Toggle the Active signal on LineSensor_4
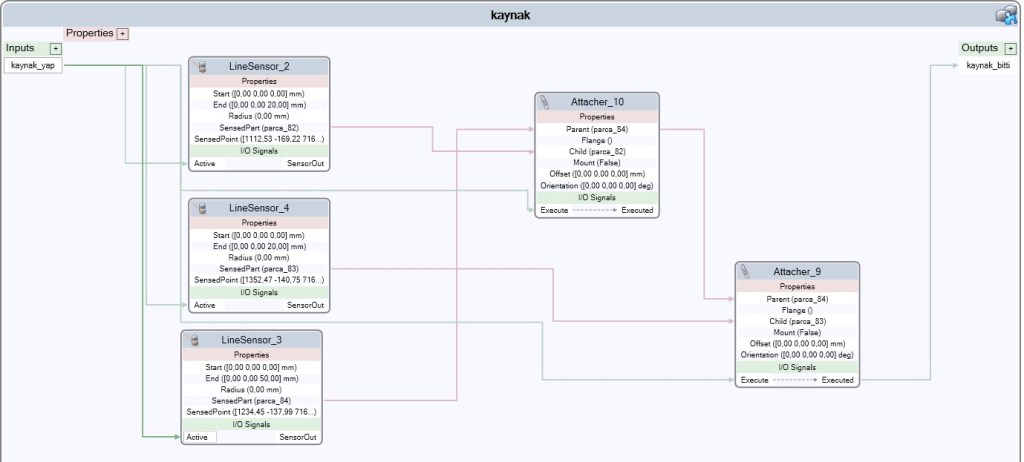Image resolution: width=1024 pixels, height=462 pixels. pos(204,305)
